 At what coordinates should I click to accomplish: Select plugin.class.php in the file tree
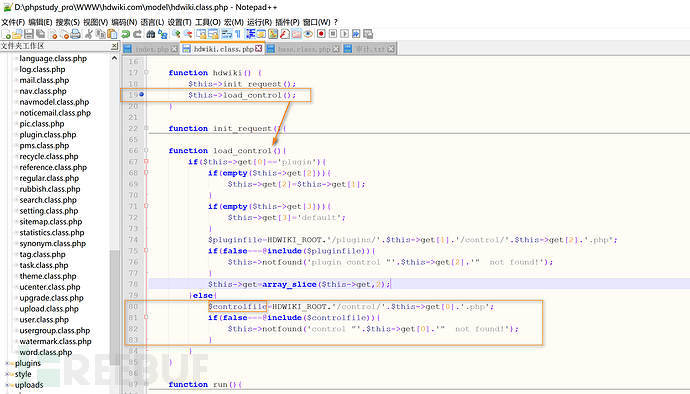point(48,135)
